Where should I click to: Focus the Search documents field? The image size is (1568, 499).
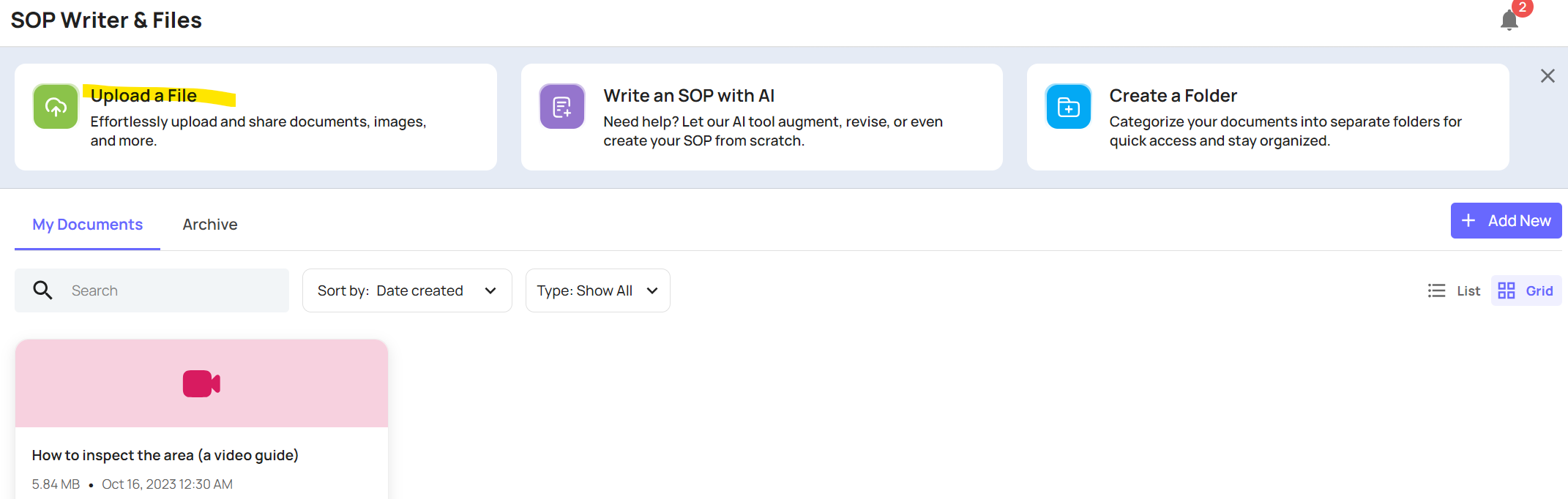click(x=152, y=290)
